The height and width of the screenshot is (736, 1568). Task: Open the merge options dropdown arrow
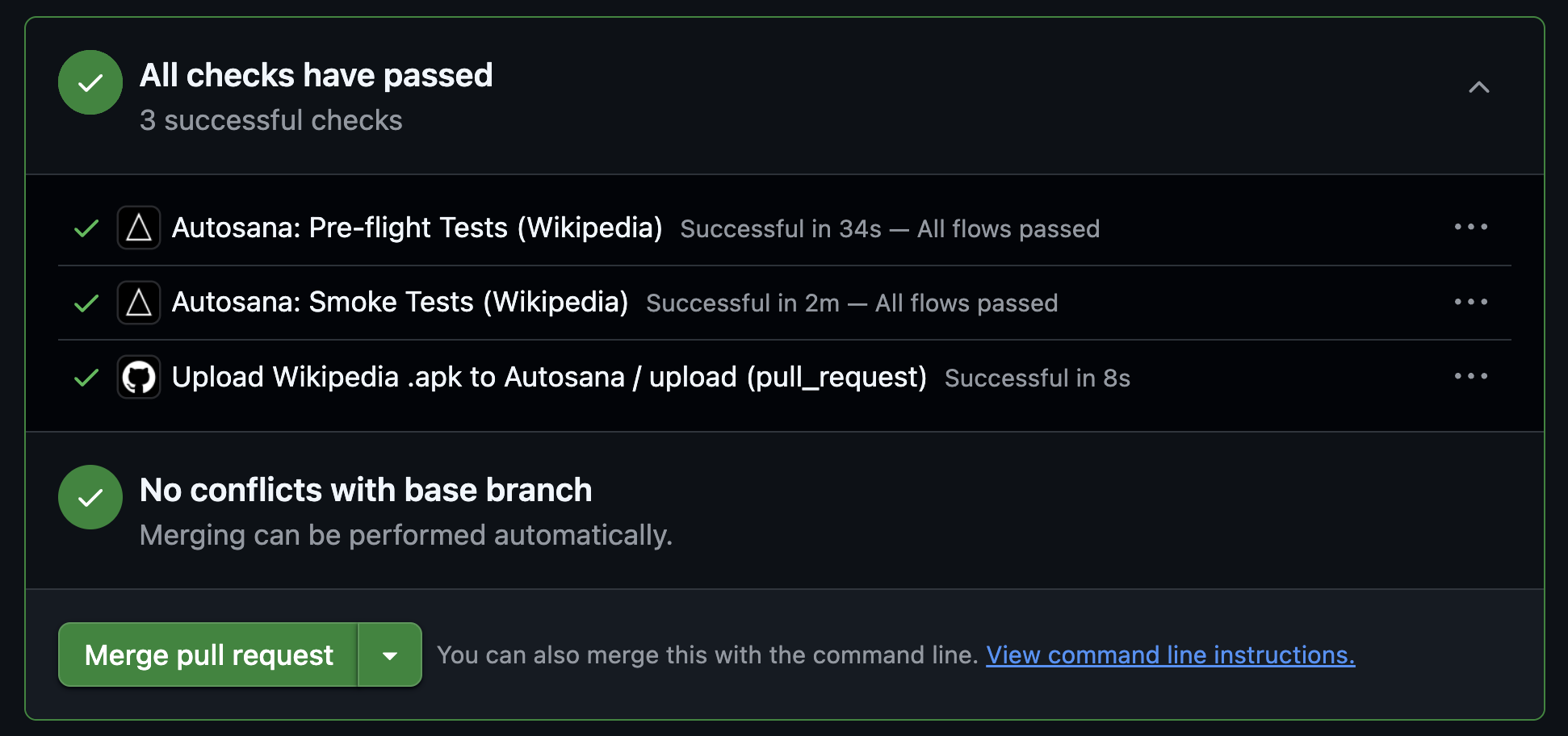click(x=391, y=654)
